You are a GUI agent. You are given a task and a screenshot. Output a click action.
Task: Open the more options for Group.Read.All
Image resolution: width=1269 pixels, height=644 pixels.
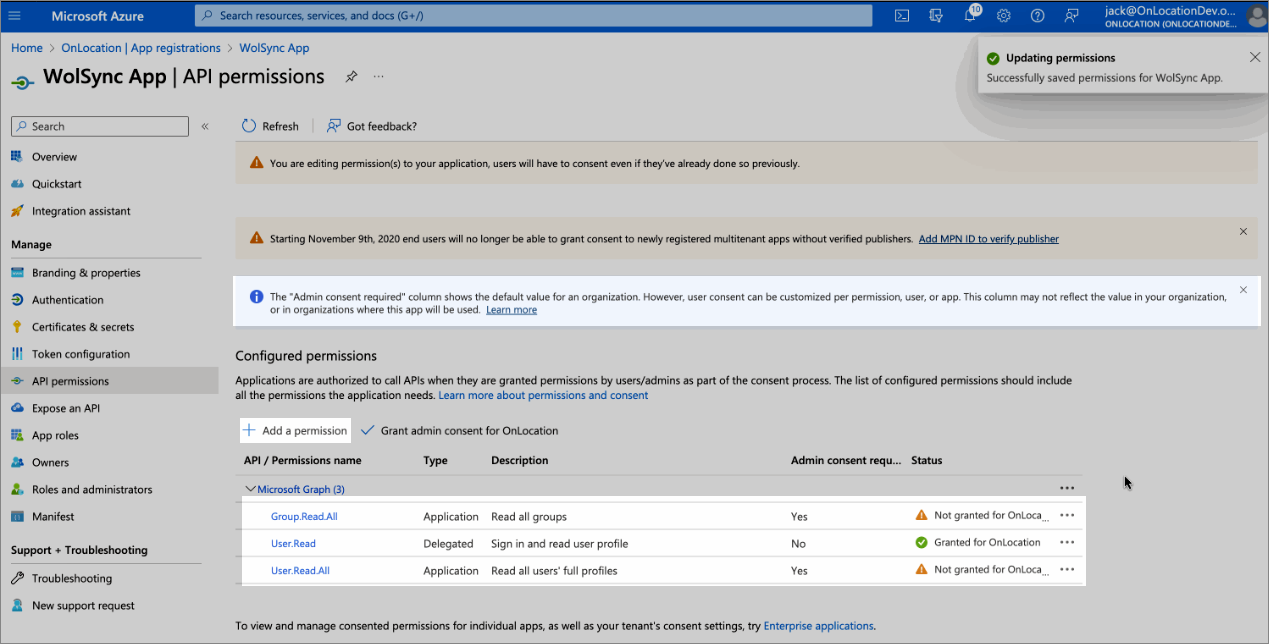point(1067,516)
